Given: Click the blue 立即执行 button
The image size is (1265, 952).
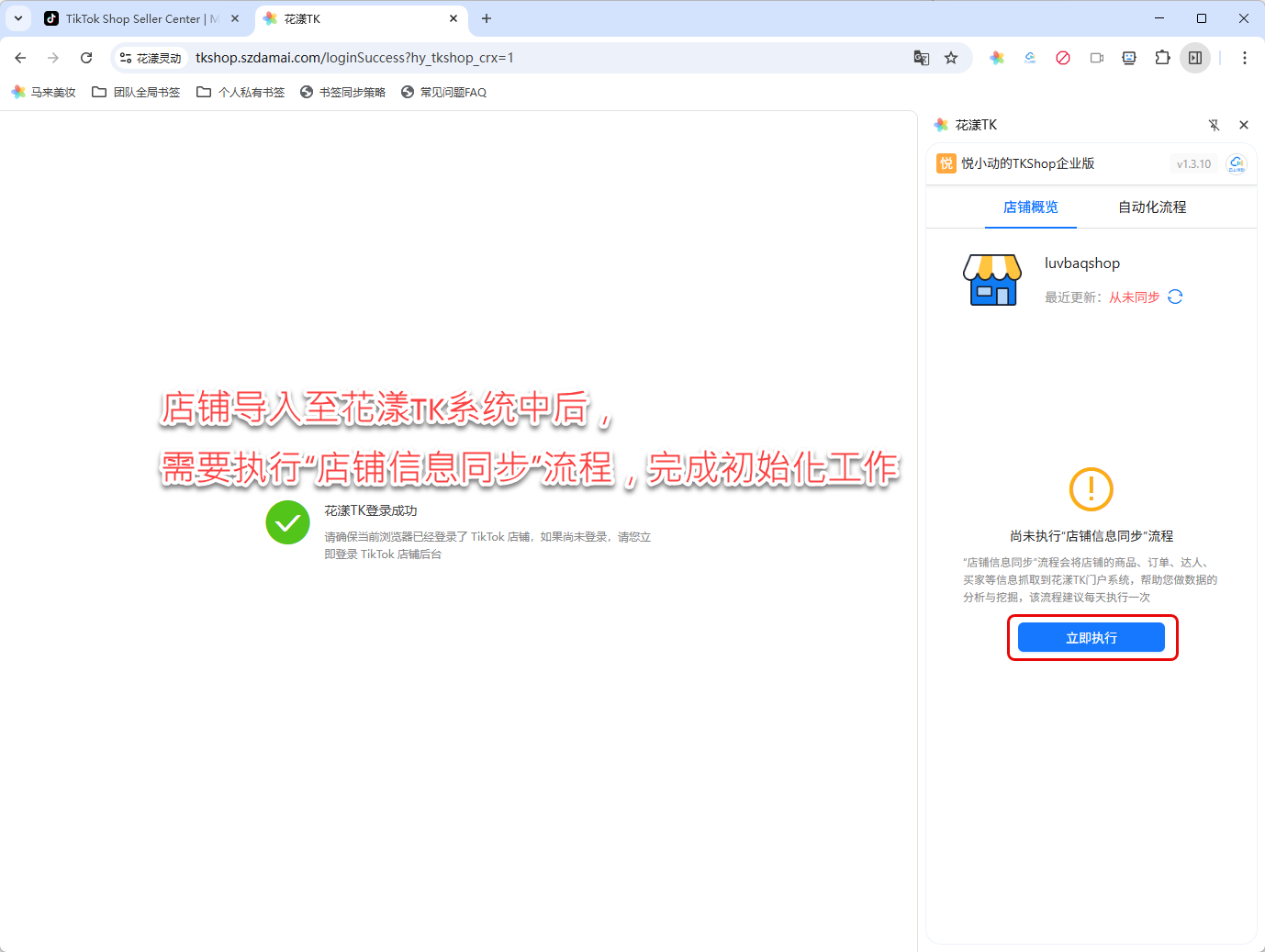Looking at the screenshot, I should [1091, 638].
